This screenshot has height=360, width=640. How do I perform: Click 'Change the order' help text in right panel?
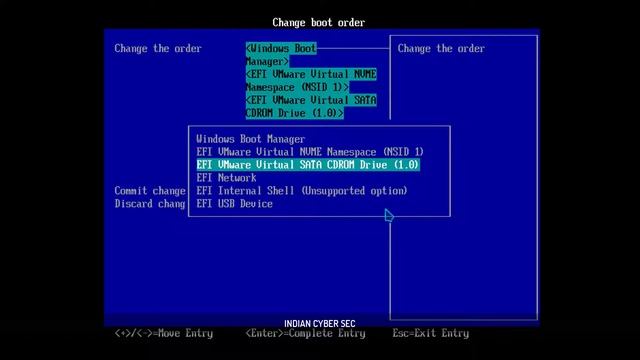(x=441, y=48)
